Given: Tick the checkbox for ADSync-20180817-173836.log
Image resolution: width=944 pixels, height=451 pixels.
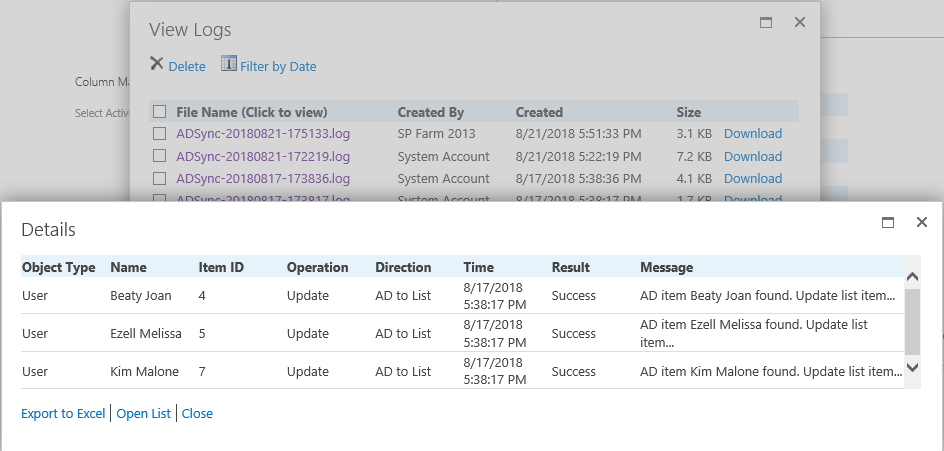Looking at the screenshot, I should pyautogui.click(x=159, y=178).
